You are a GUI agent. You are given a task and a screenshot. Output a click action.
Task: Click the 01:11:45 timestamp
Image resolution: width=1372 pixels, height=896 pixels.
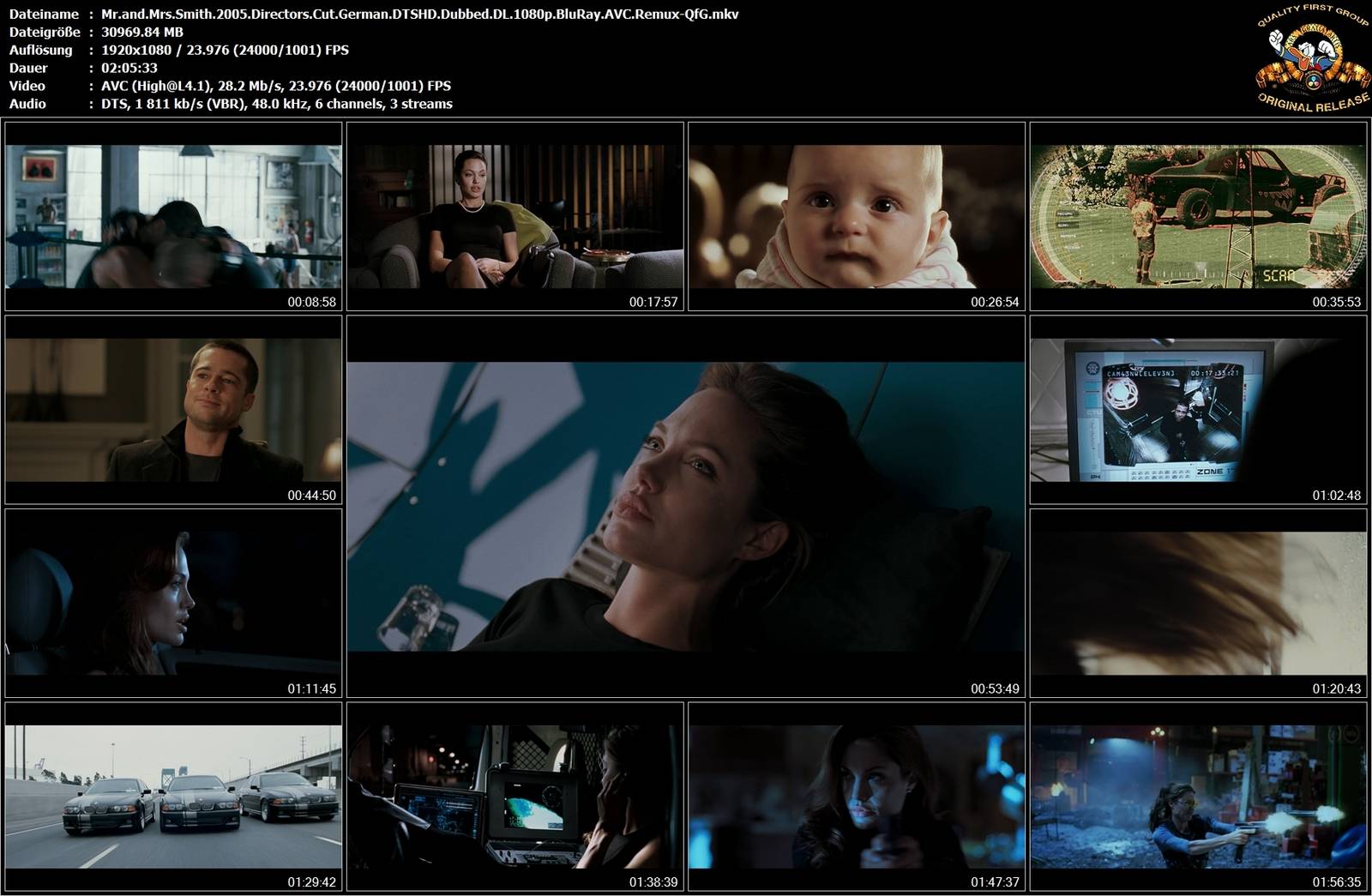pyautogui.click(x=312, y=689)
